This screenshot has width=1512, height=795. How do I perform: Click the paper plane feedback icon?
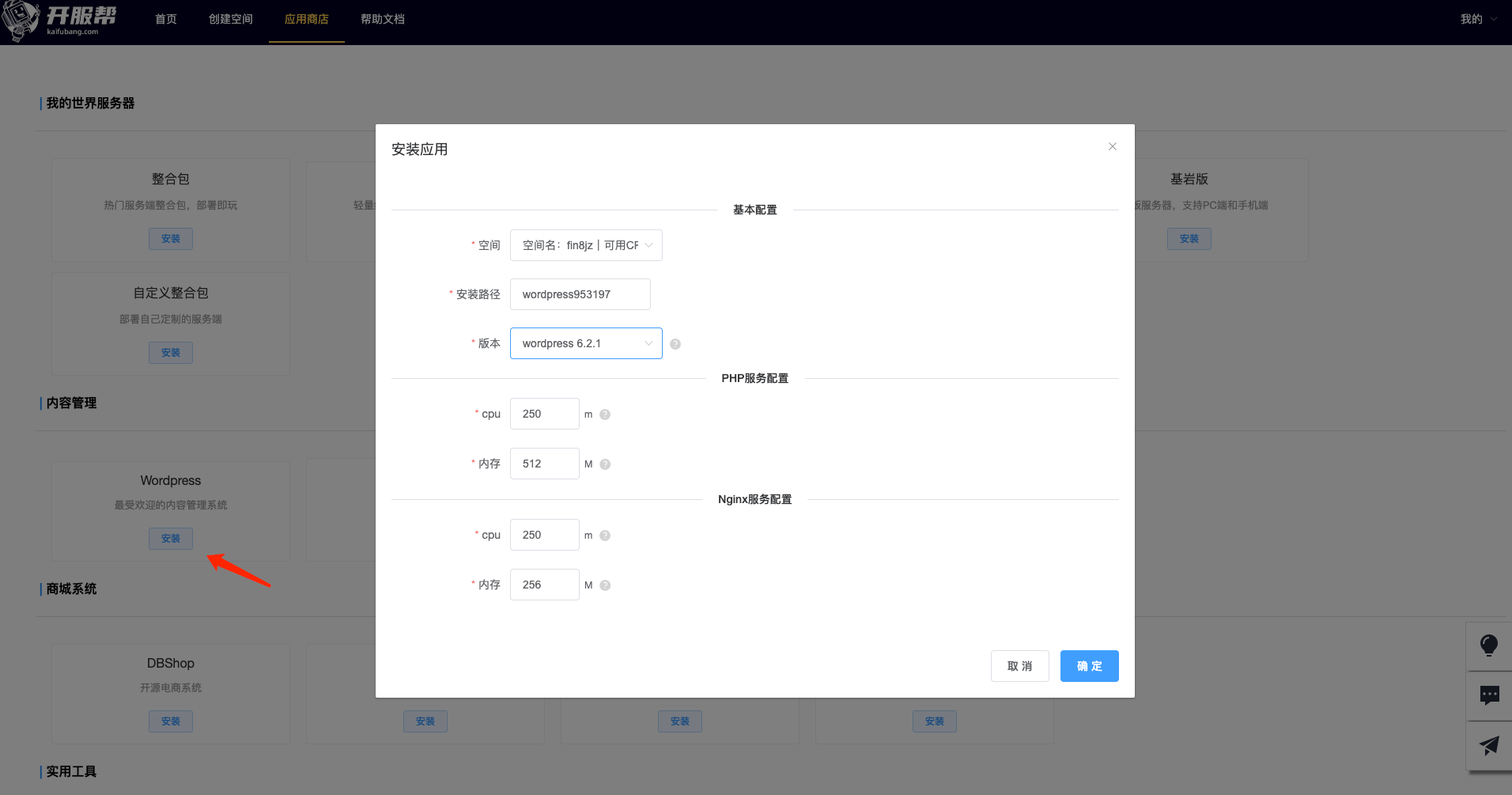pos(1489,745)
